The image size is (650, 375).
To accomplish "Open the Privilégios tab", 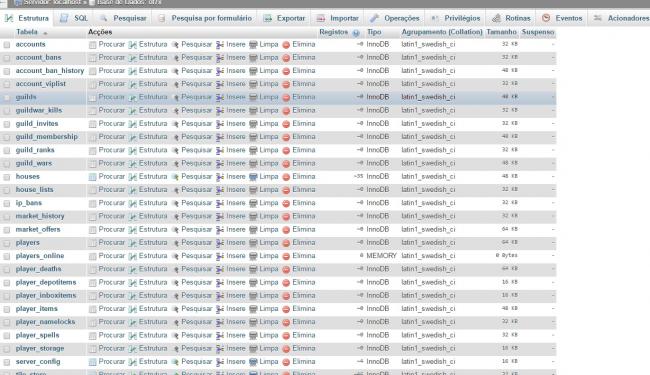I will pyautogui.click(x=456, y=18).
